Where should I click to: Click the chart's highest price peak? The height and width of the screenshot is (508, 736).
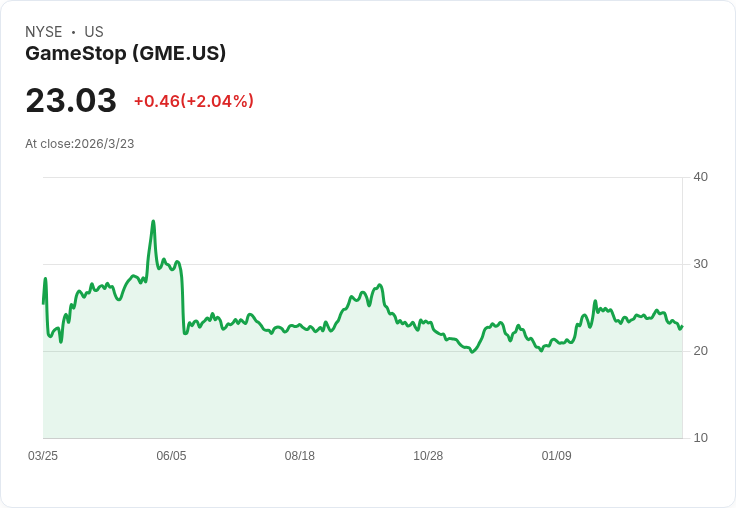click(x=153, y=221)
